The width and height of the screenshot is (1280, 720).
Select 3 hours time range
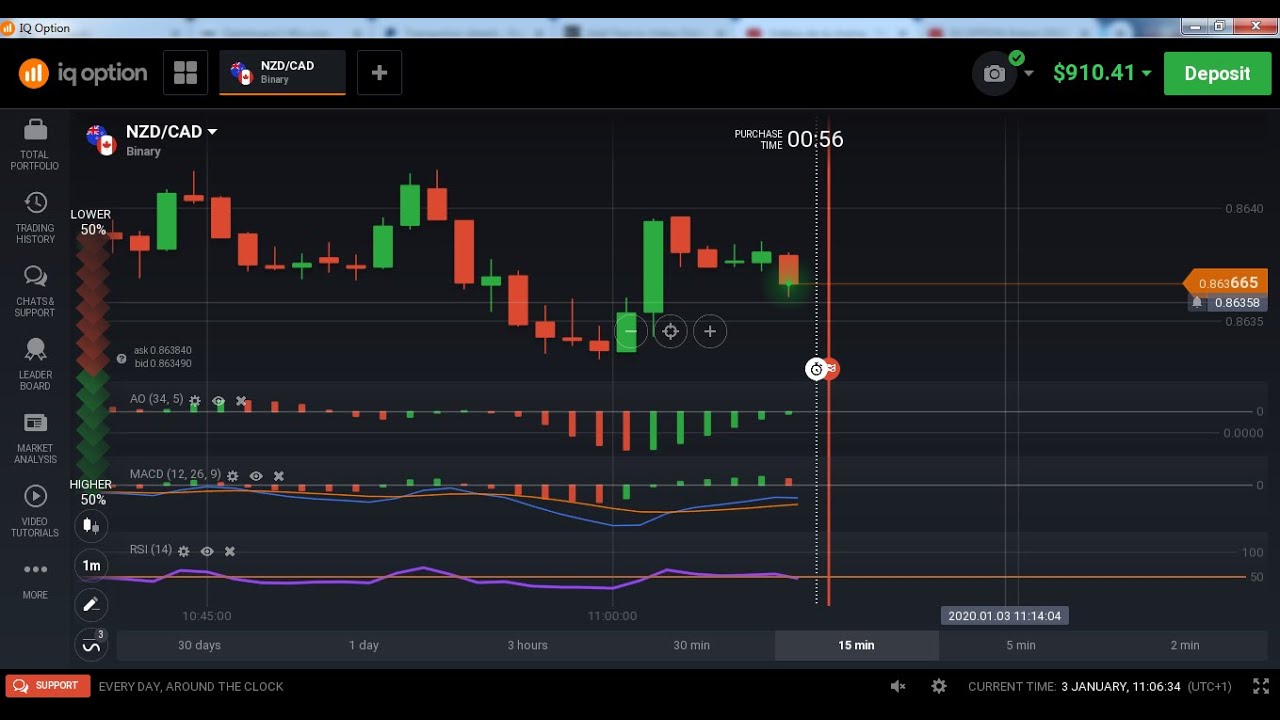pos(528,645)
